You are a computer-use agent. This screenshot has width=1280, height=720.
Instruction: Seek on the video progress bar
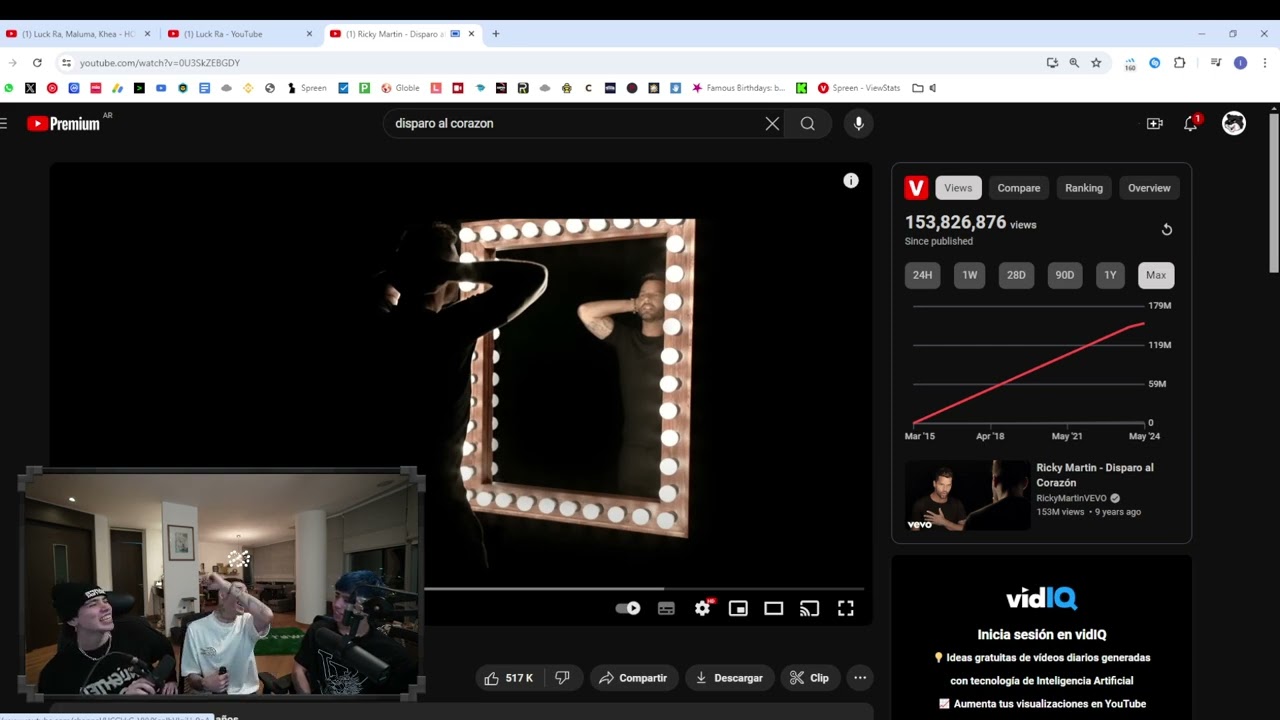644,589
